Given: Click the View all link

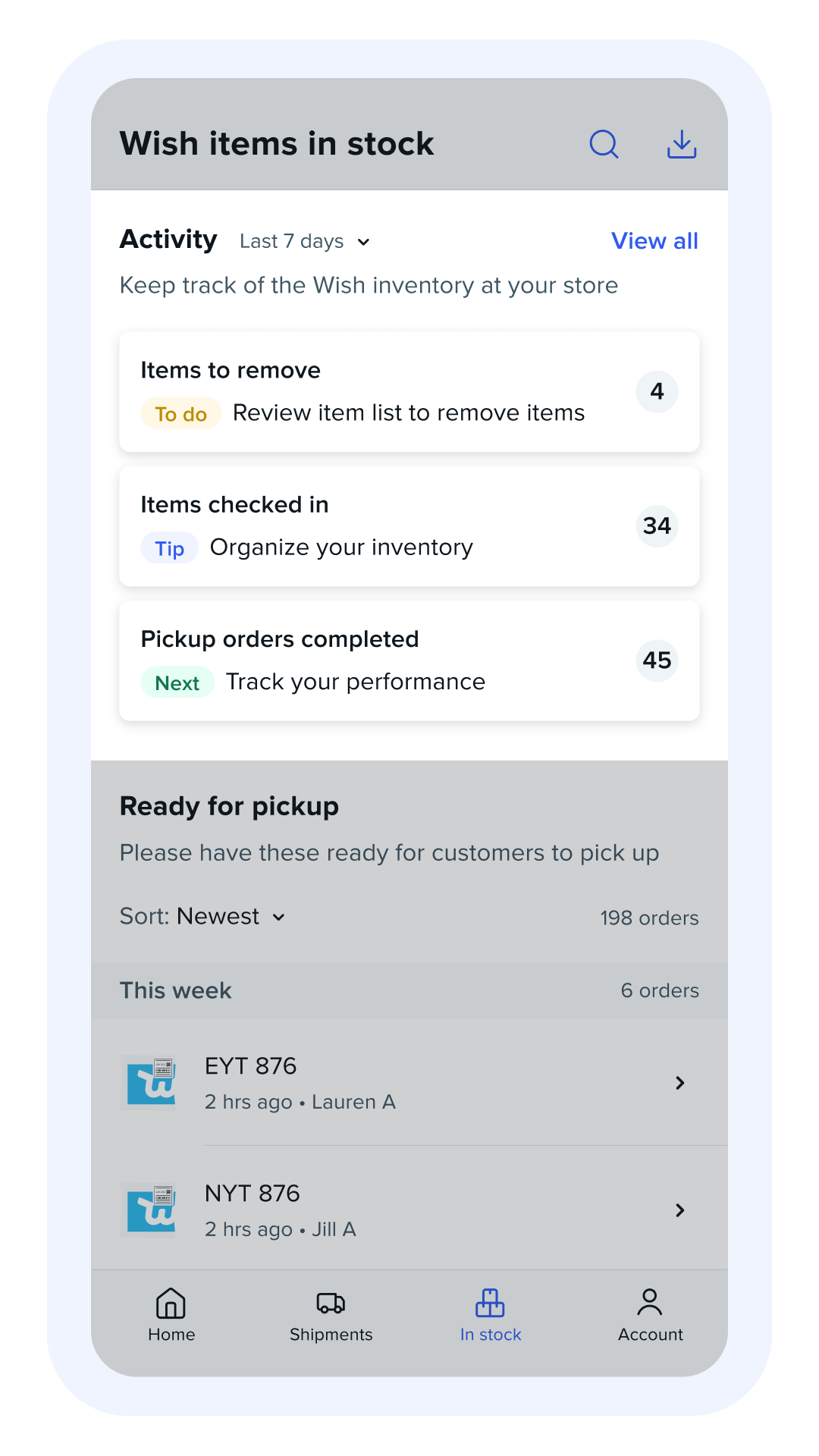Looking at the screenshot, I should click(654, 241).
